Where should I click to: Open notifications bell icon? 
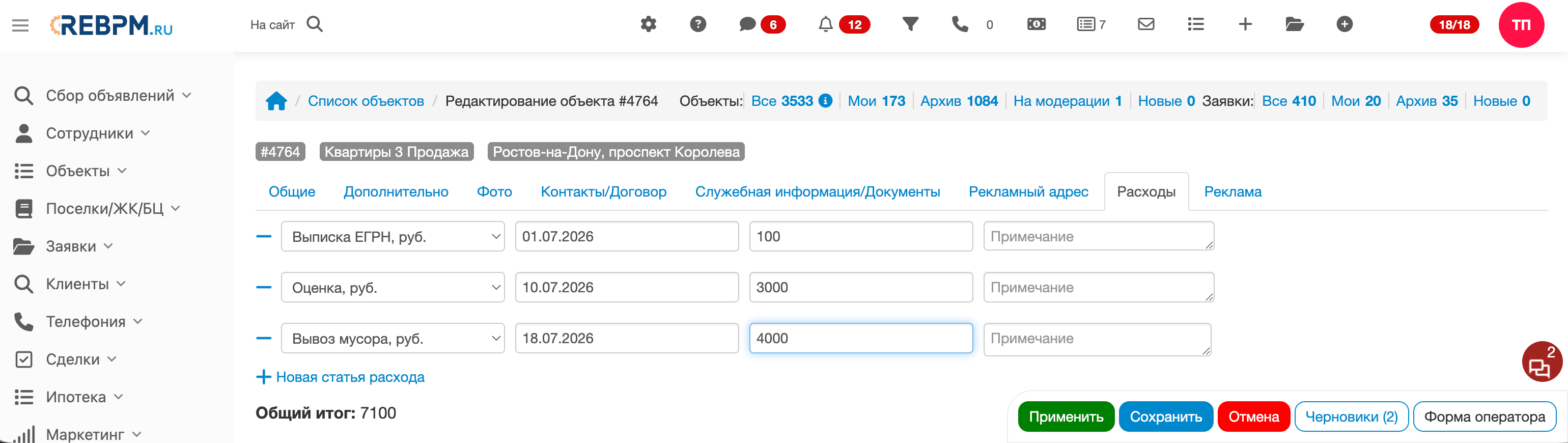tap(825, 24)
